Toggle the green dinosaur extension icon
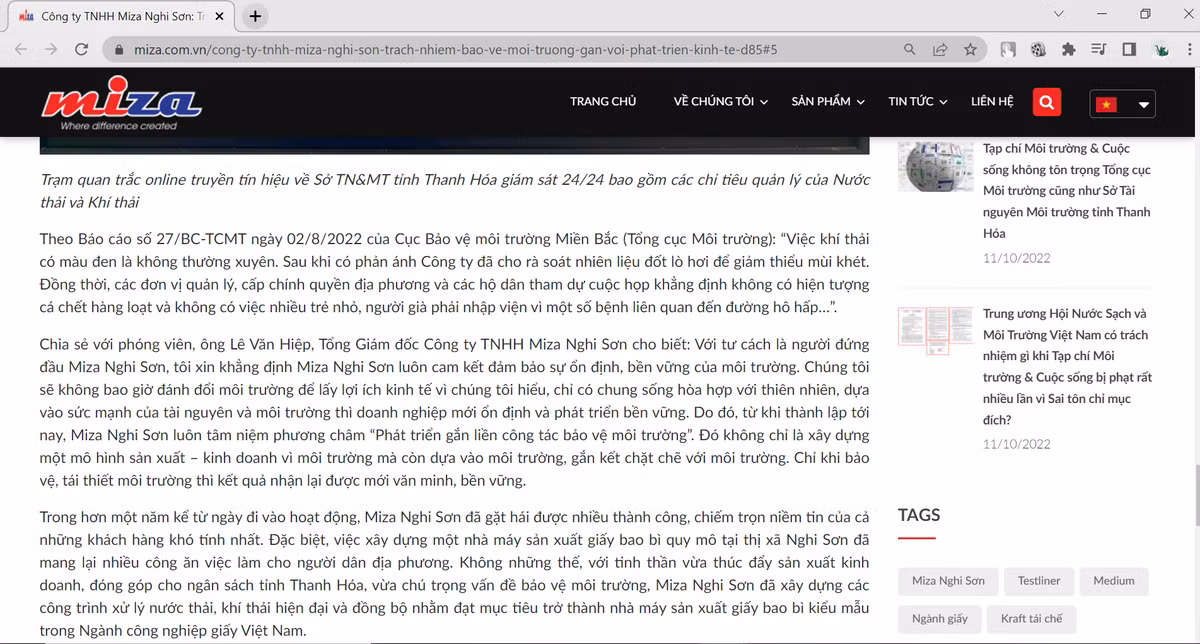 click(x=1161, y=48)
